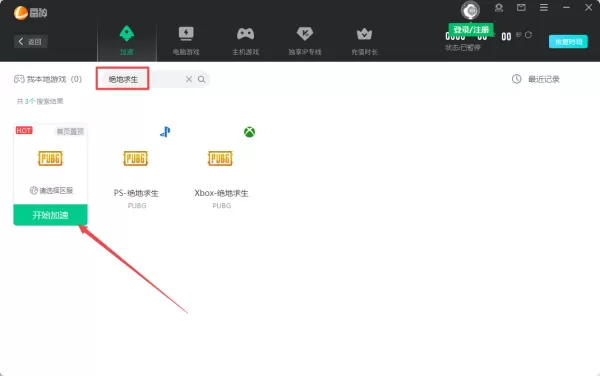Click the user avatar circle

pos(470,10)
